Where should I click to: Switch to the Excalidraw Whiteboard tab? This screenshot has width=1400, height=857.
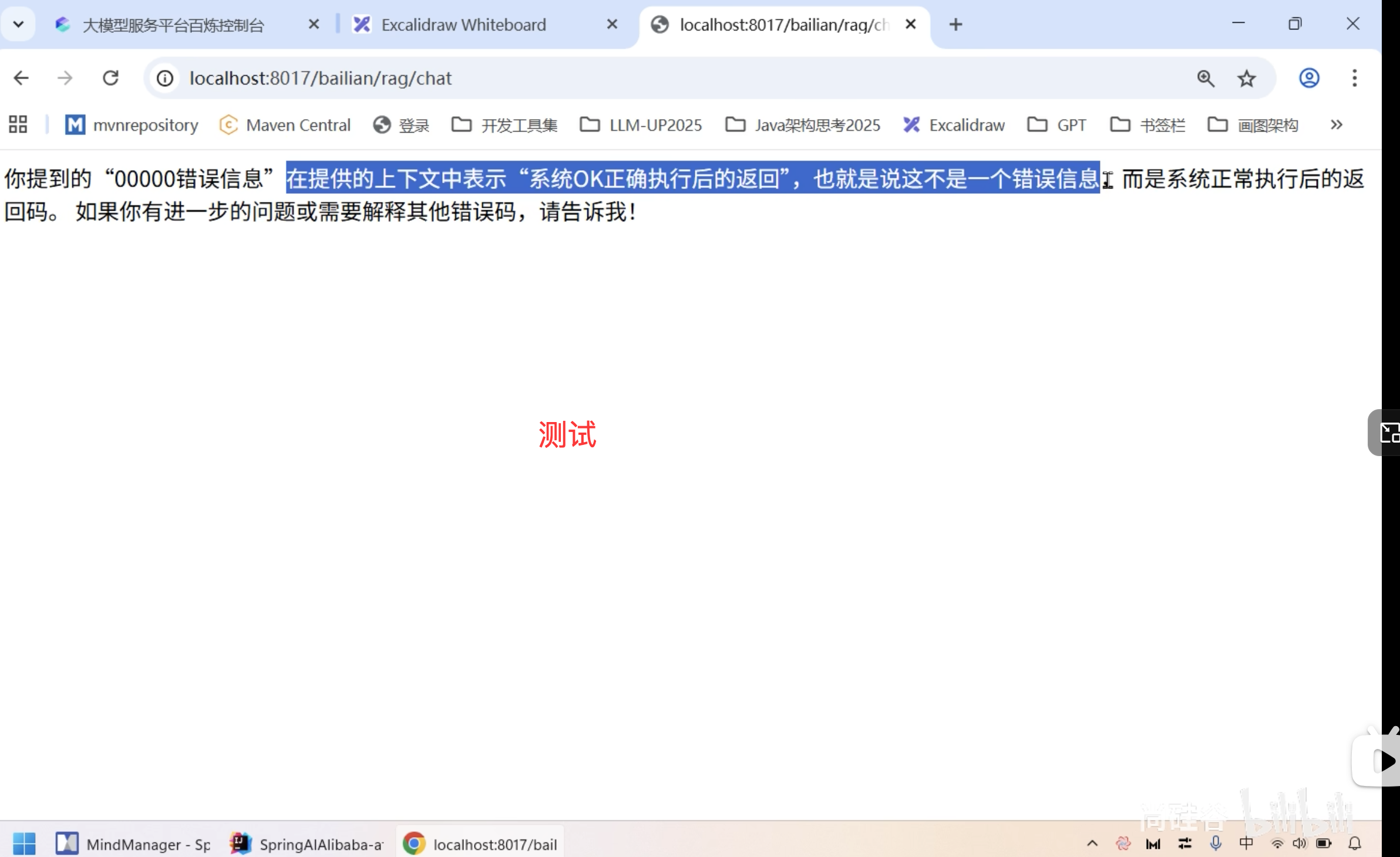(463, 24)
